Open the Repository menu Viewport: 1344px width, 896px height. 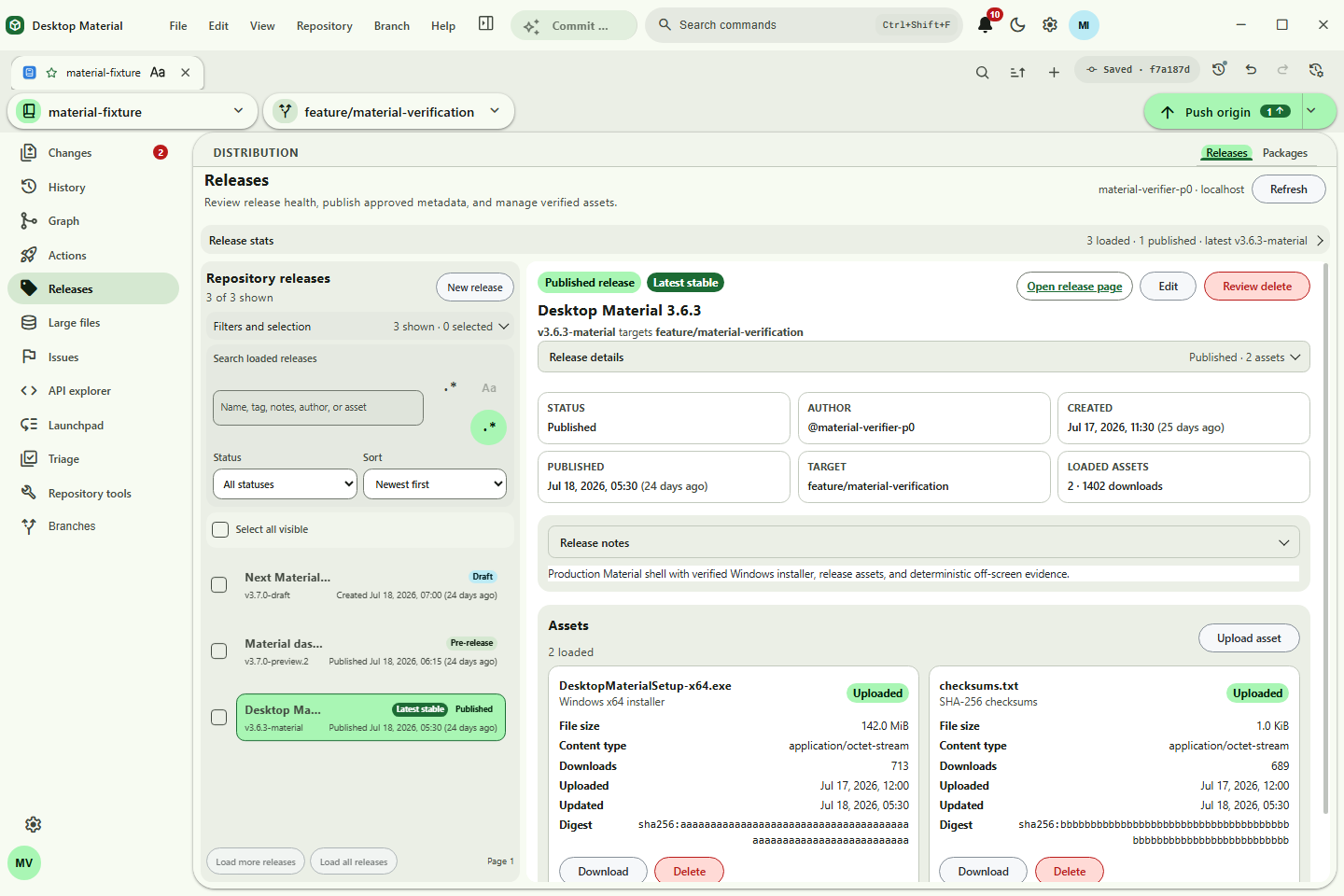(x=324, y=26)
